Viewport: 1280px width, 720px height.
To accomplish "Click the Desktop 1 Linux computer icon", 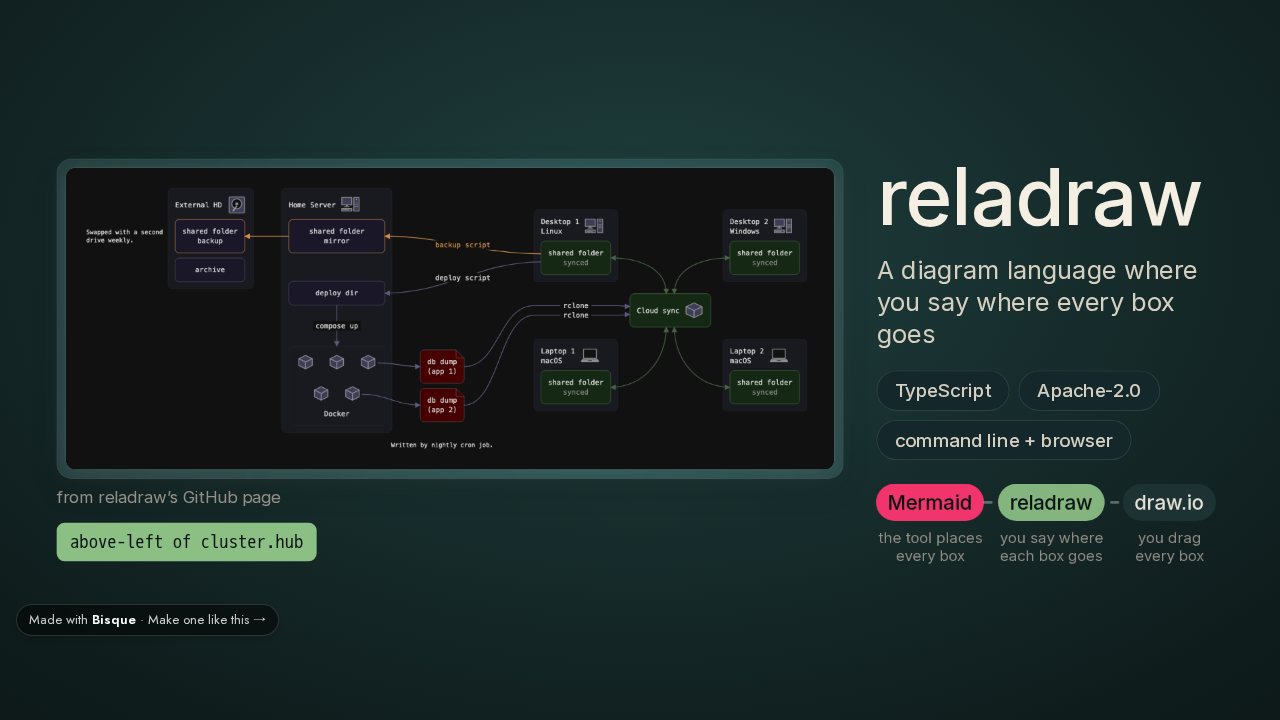I will (594, 226).
